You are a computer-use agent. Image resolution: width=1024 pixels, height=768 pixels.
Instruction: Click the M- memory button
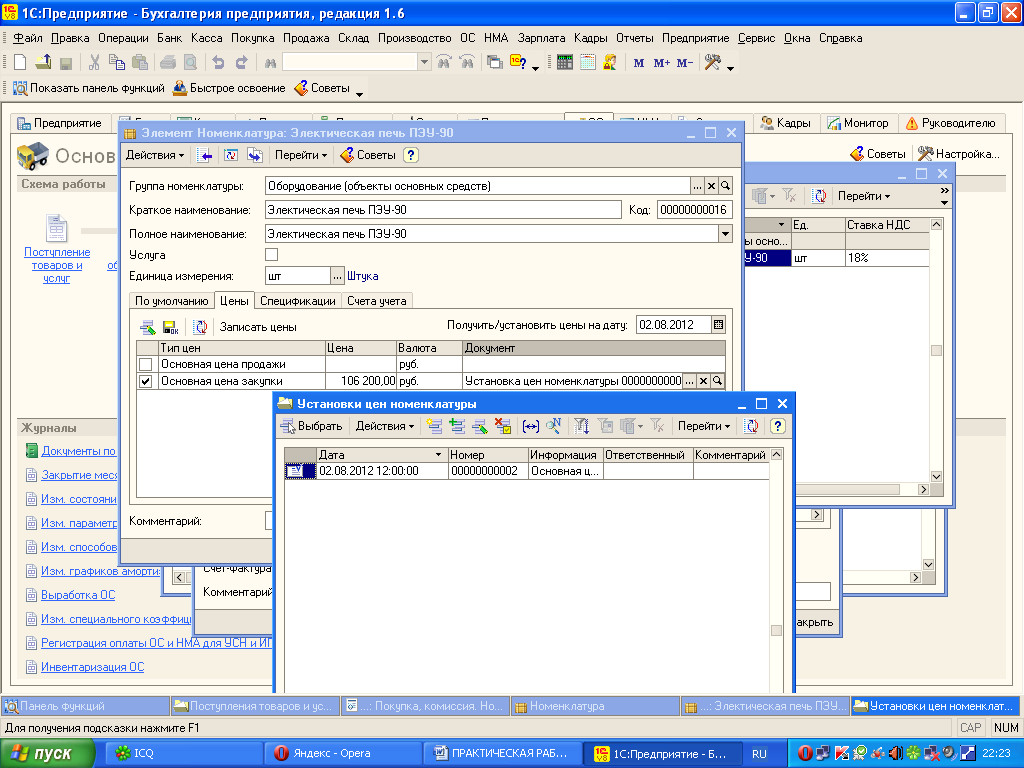pos(684,63)
